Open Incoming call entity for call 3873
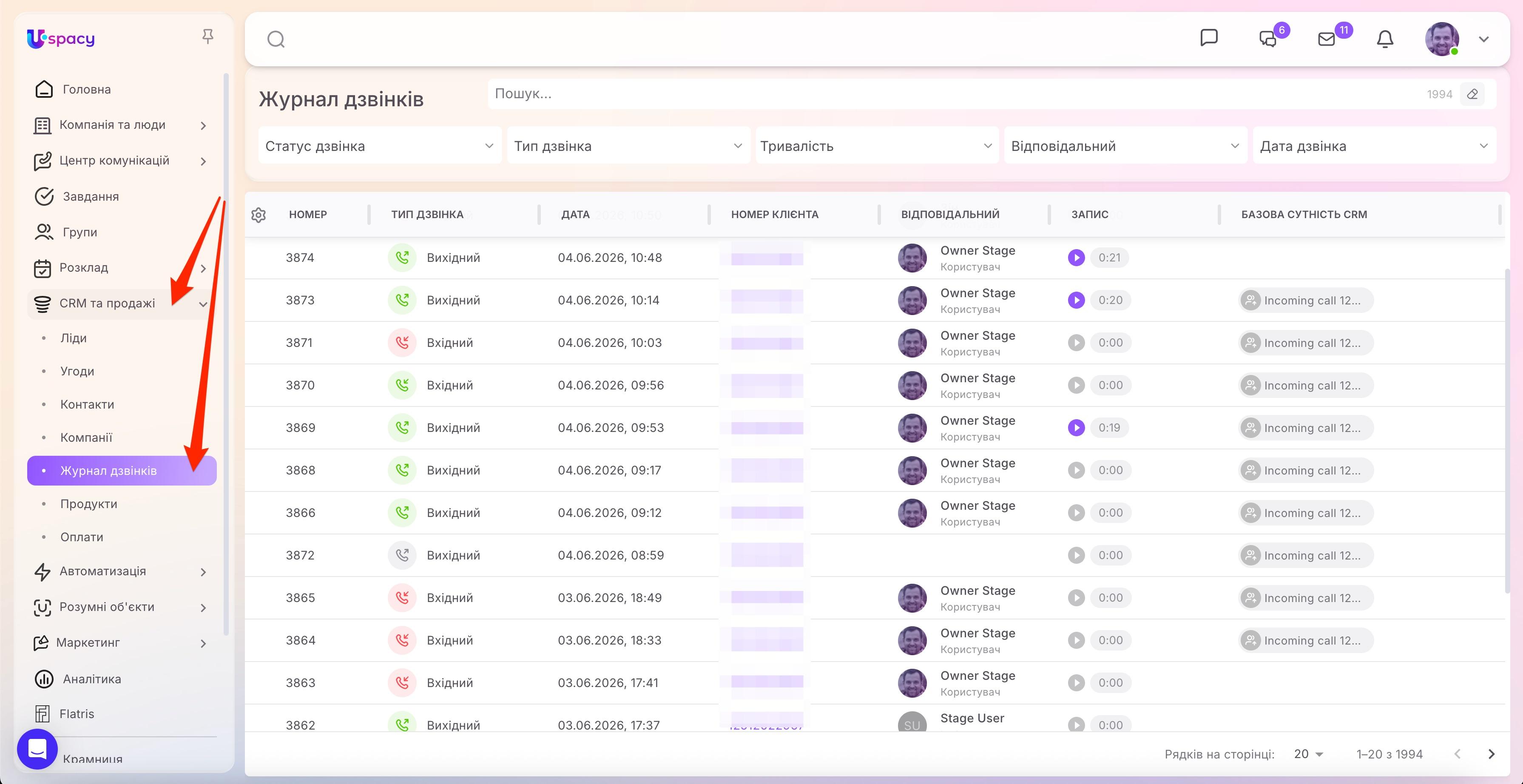The image size is (1523, 784). (x=1306, y=300)
